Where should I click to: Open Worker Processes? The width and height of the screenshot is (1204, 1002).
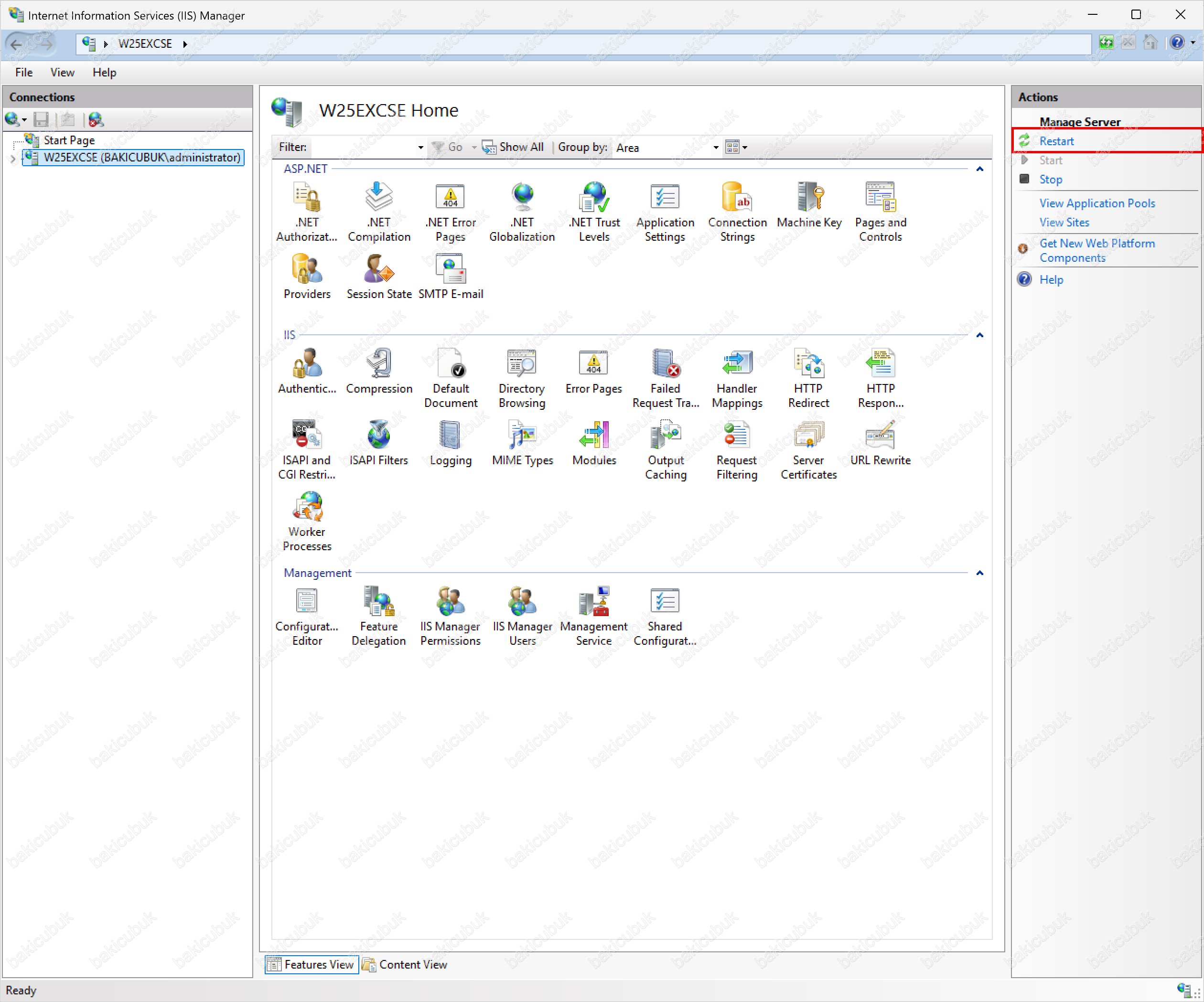[x=307, y=521]
